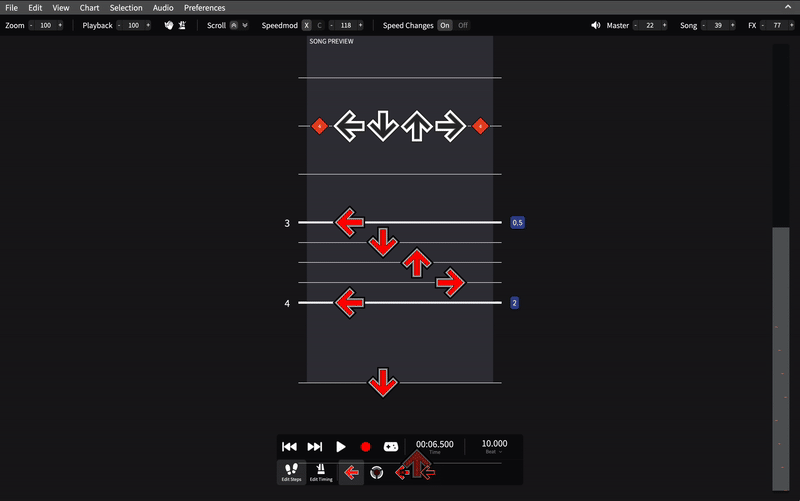The height and width of the screenshot is (501, 800).
Task: Select the Edit Steps mode
Action: [x=291, y=472]
